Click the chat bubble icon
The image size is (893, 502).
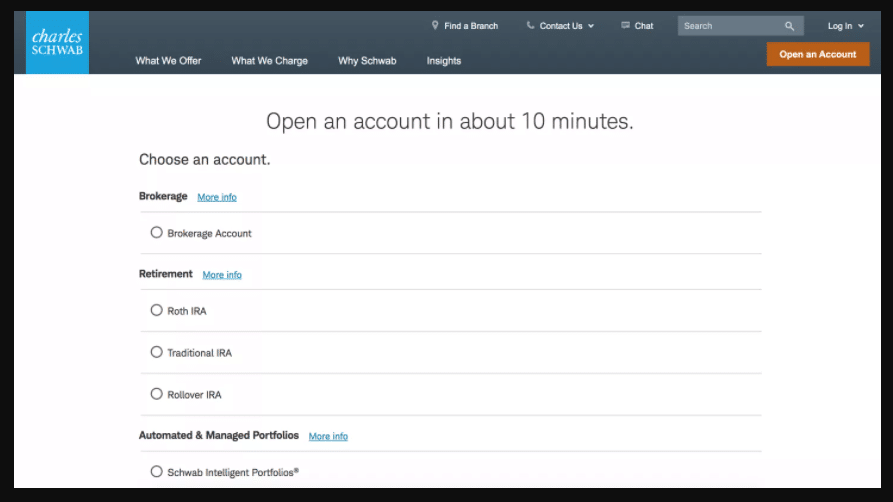coord(625,26)
